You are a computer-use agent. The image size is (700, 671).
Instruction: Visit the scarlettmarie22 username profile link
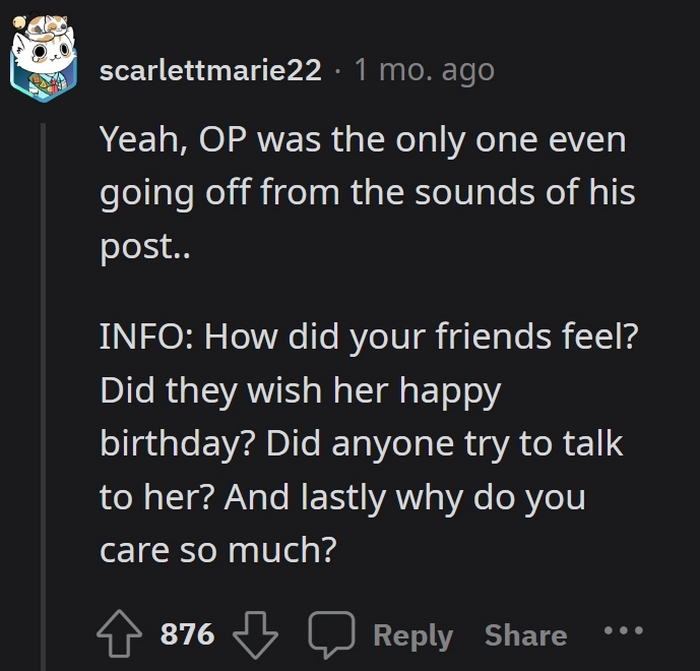click(211, 70)
